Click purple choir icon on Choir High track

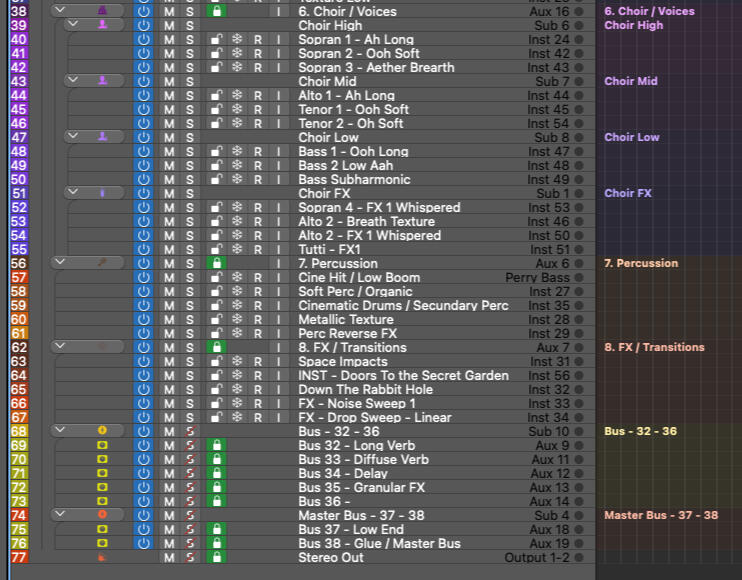102,26
